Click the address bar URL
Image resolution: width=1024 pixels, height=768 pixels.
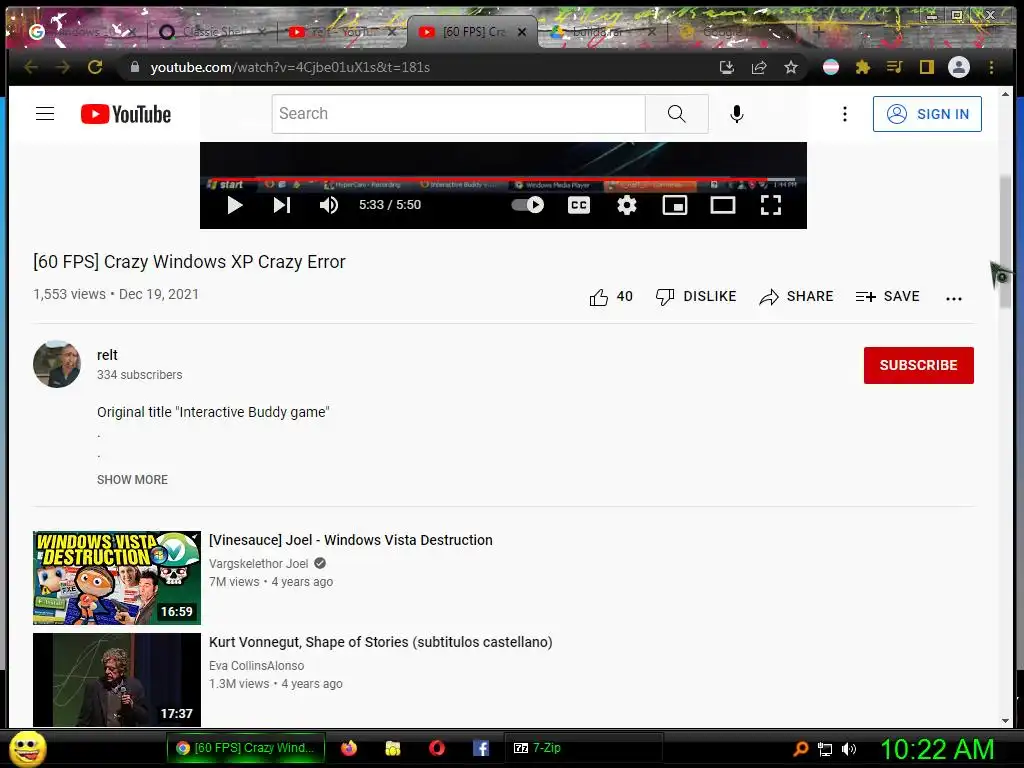(x=290, y=67)
